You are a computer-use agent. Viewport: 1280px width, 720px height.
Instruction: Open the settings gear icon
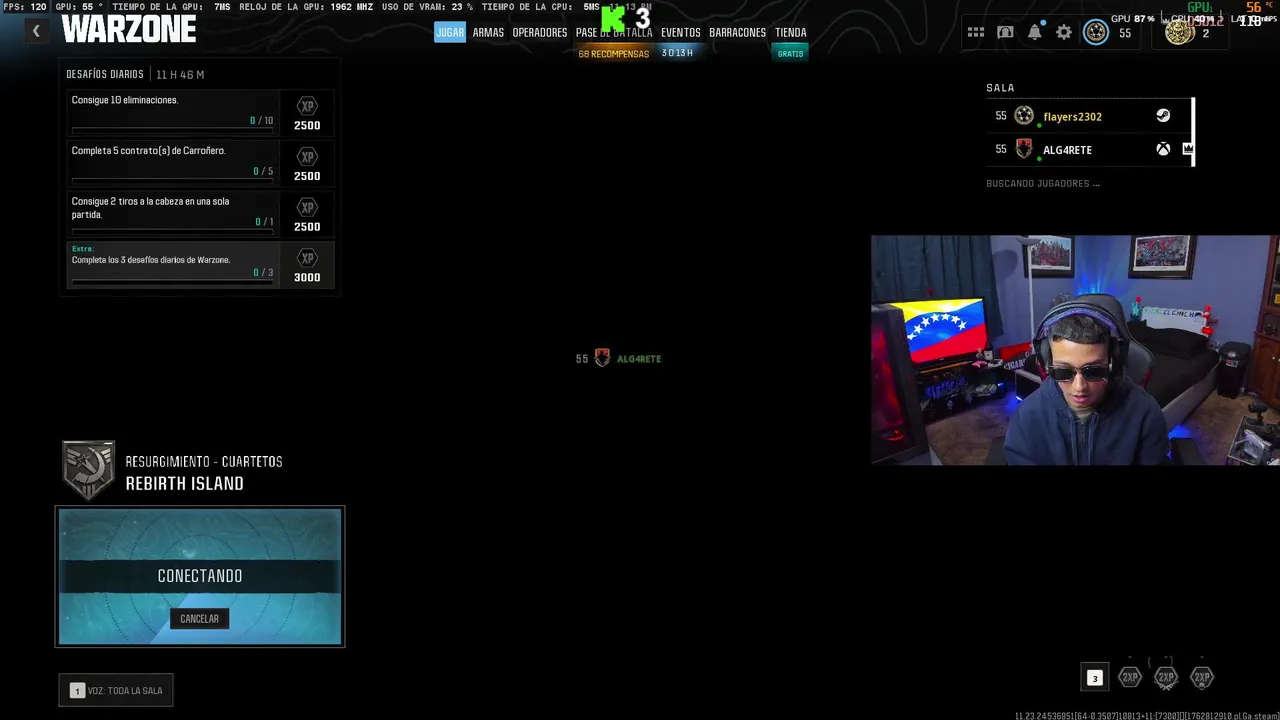pos(1064,33)
